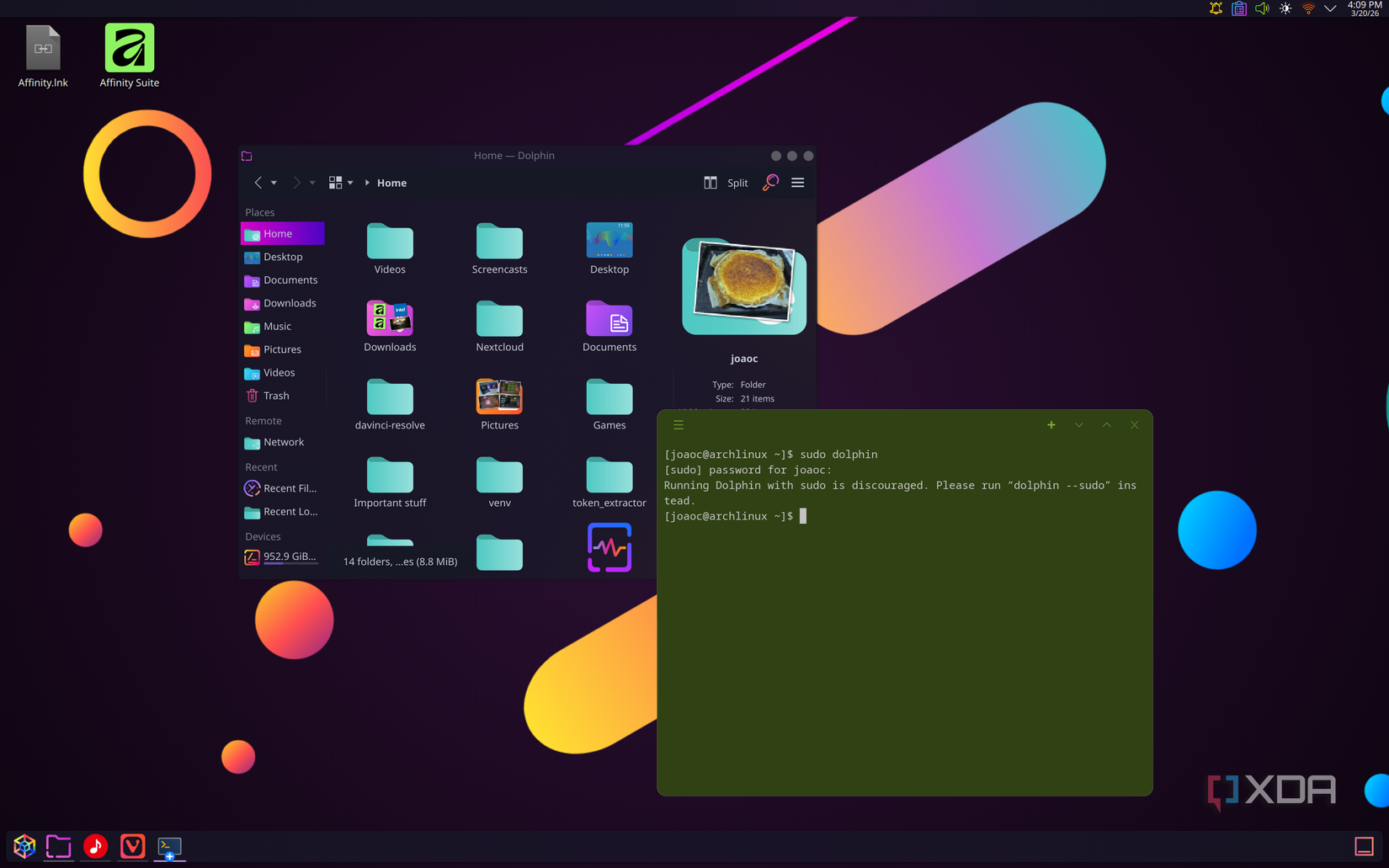This screenshot has height=868, width=1389.
Task: Select Music in Places sidebar
Action: click(x=283, y=326)
